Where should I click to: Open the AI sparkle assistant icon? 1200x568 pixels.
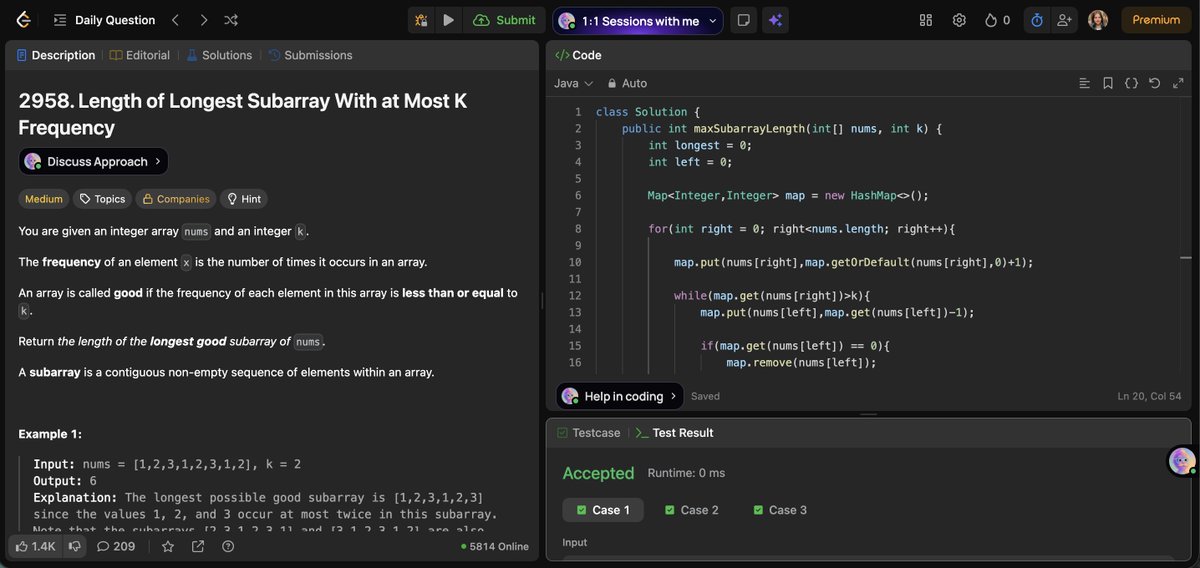774,20
